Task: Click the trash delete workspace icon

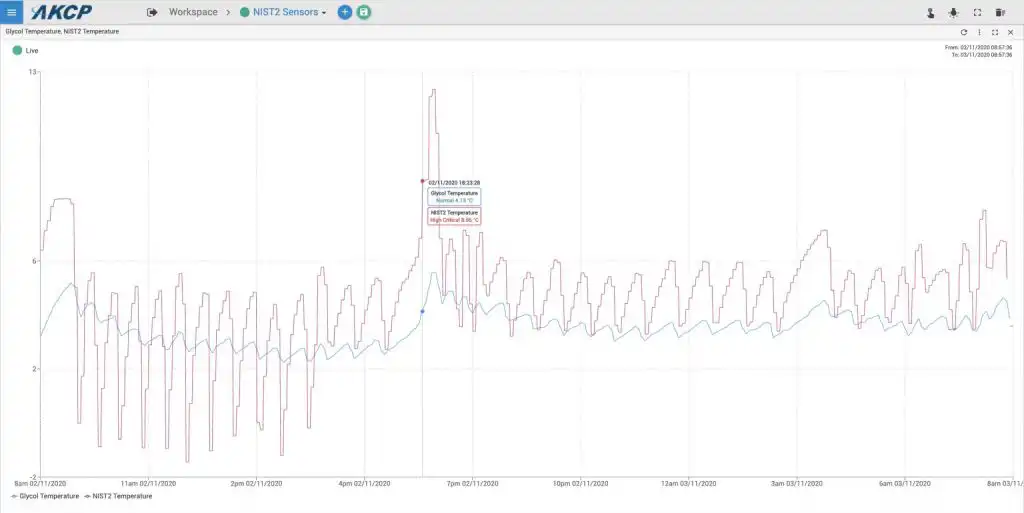Action: [1000, 12]
